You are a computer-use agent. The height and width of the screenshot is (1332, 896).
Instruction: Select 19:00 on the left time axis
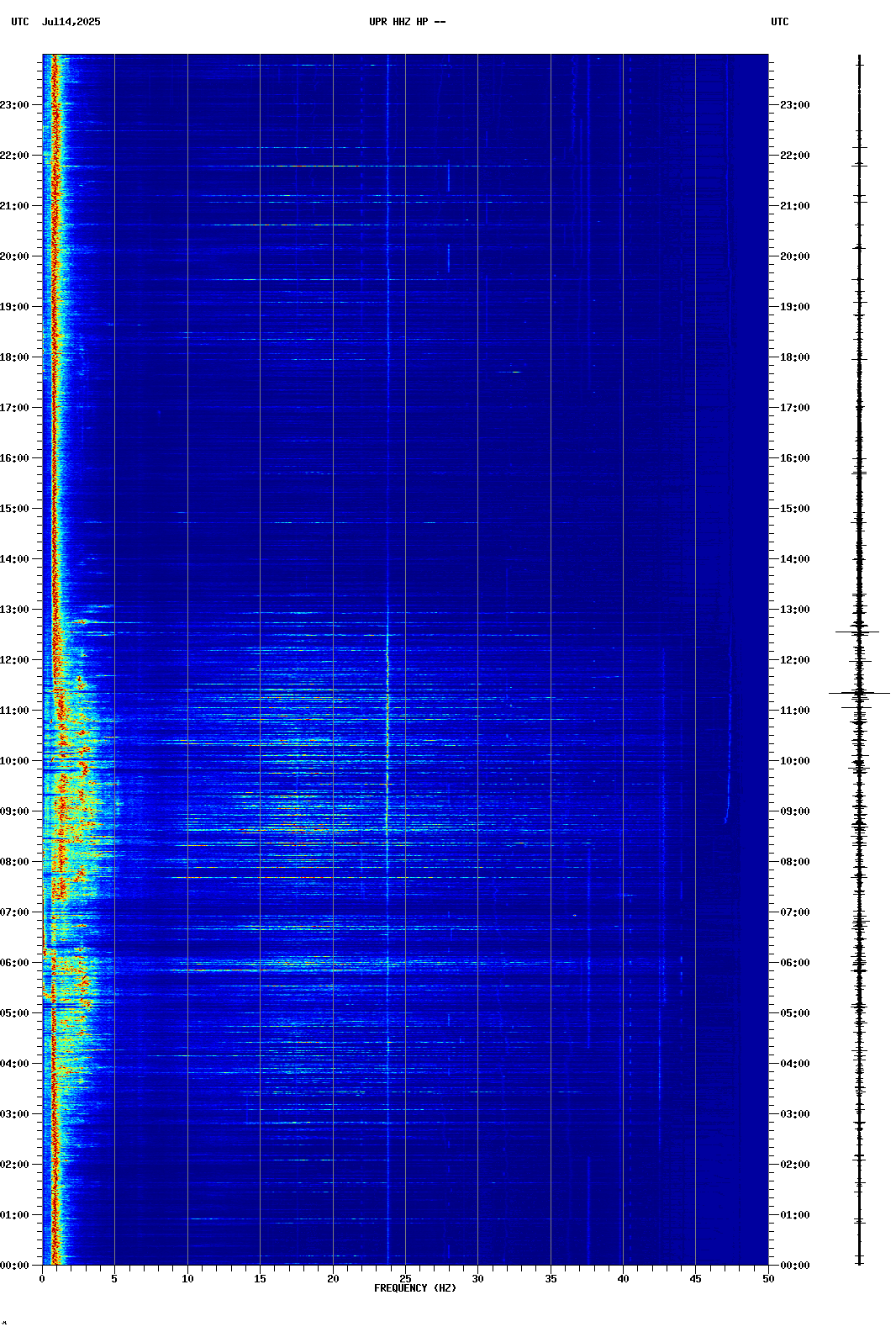pyautogui.click(x=14, y=307)
